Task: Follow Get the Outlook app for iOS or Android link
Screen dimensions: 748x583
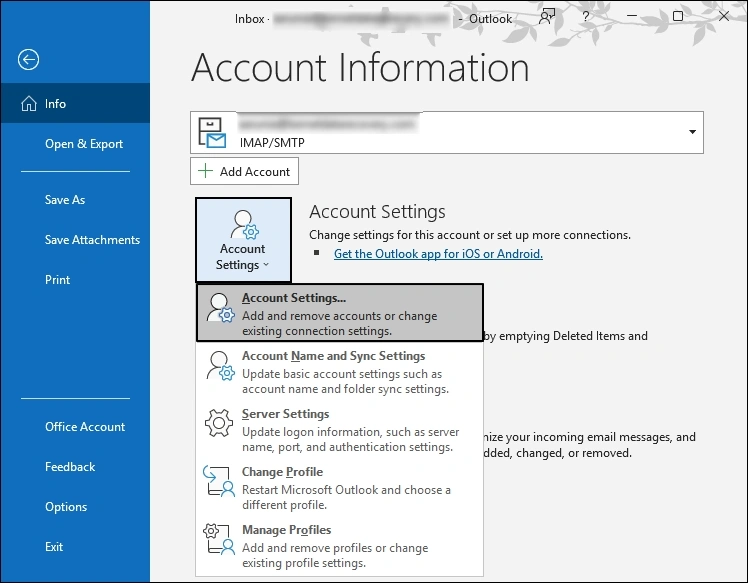Action: [438, 254]
